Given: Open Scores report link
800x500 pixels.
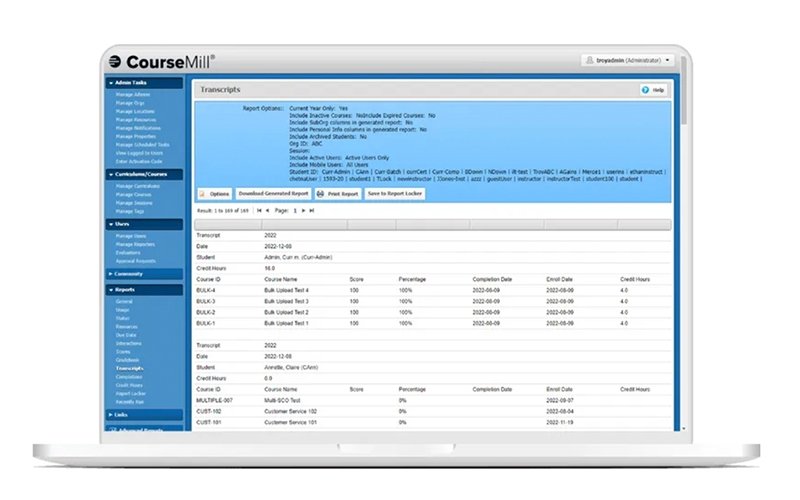Looking at the screenshot, I should [123, 352].
